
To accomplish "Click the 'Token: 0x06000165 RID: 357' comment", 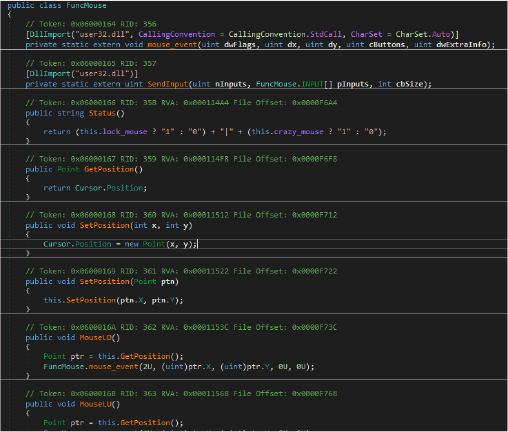I will (91, 63).
